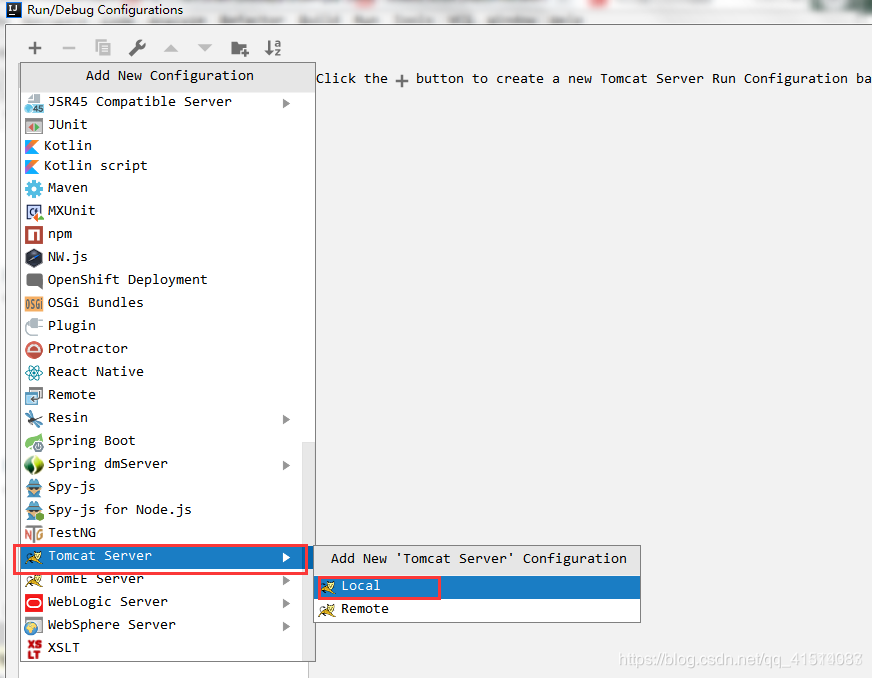This screenshot has width=872, height=678.
Task: Click the red WebLogic Server icon
Action: (x=34, y=603)
